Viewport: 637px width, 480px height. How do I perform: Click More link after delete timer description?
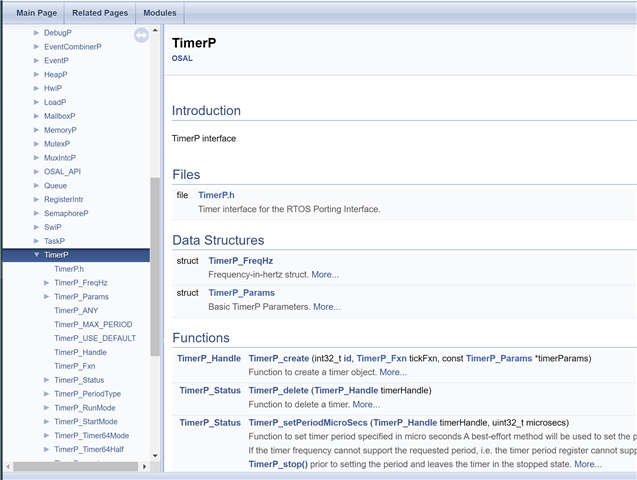pyautogui.click(x=366, y=404)
